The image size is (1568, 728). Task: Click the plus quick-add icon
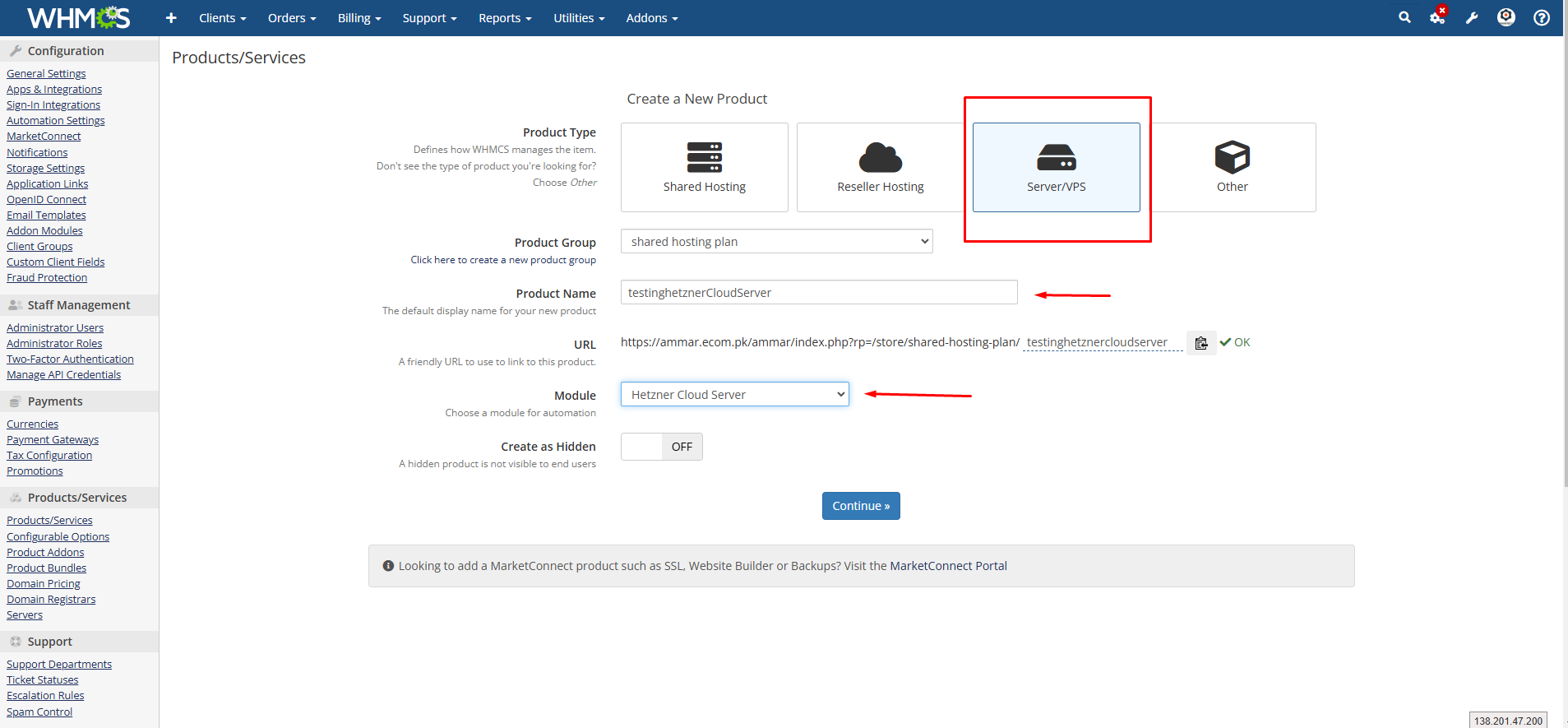click(171, 18)
